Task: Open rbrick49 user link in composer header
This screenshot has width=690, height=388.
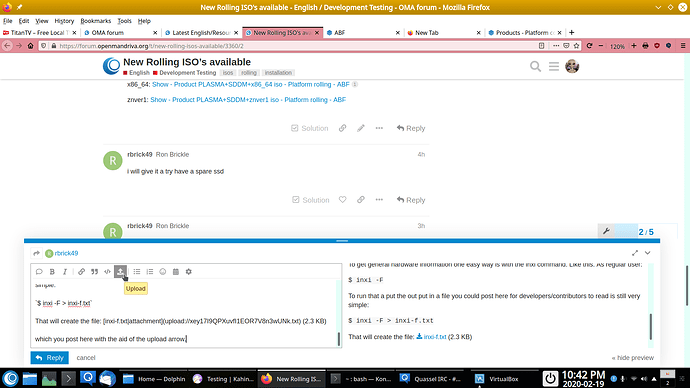Action: coord(66,253)
